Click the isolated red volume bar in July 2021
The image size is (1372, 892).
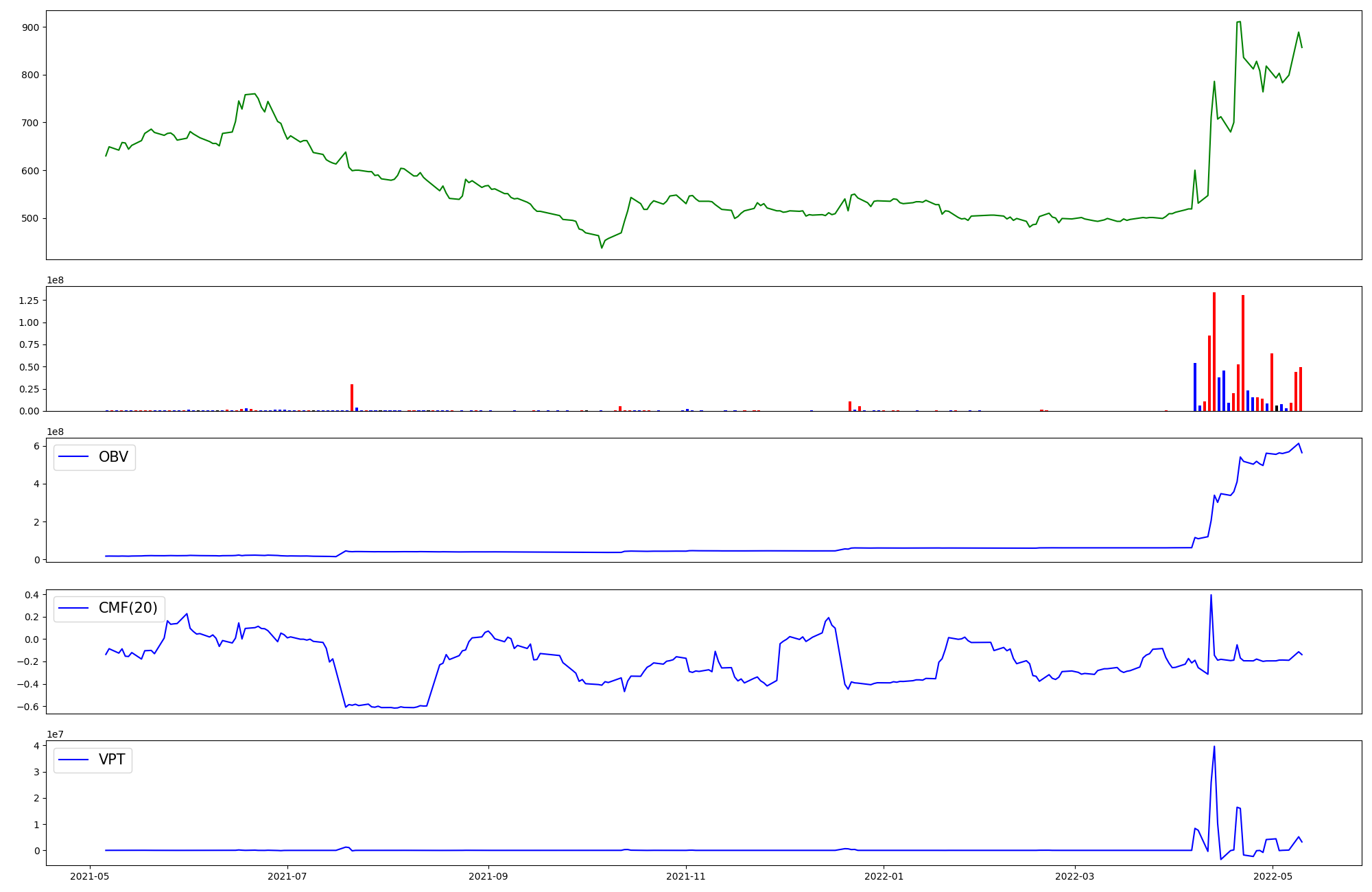pyautogui.click(x=352, y=397)
